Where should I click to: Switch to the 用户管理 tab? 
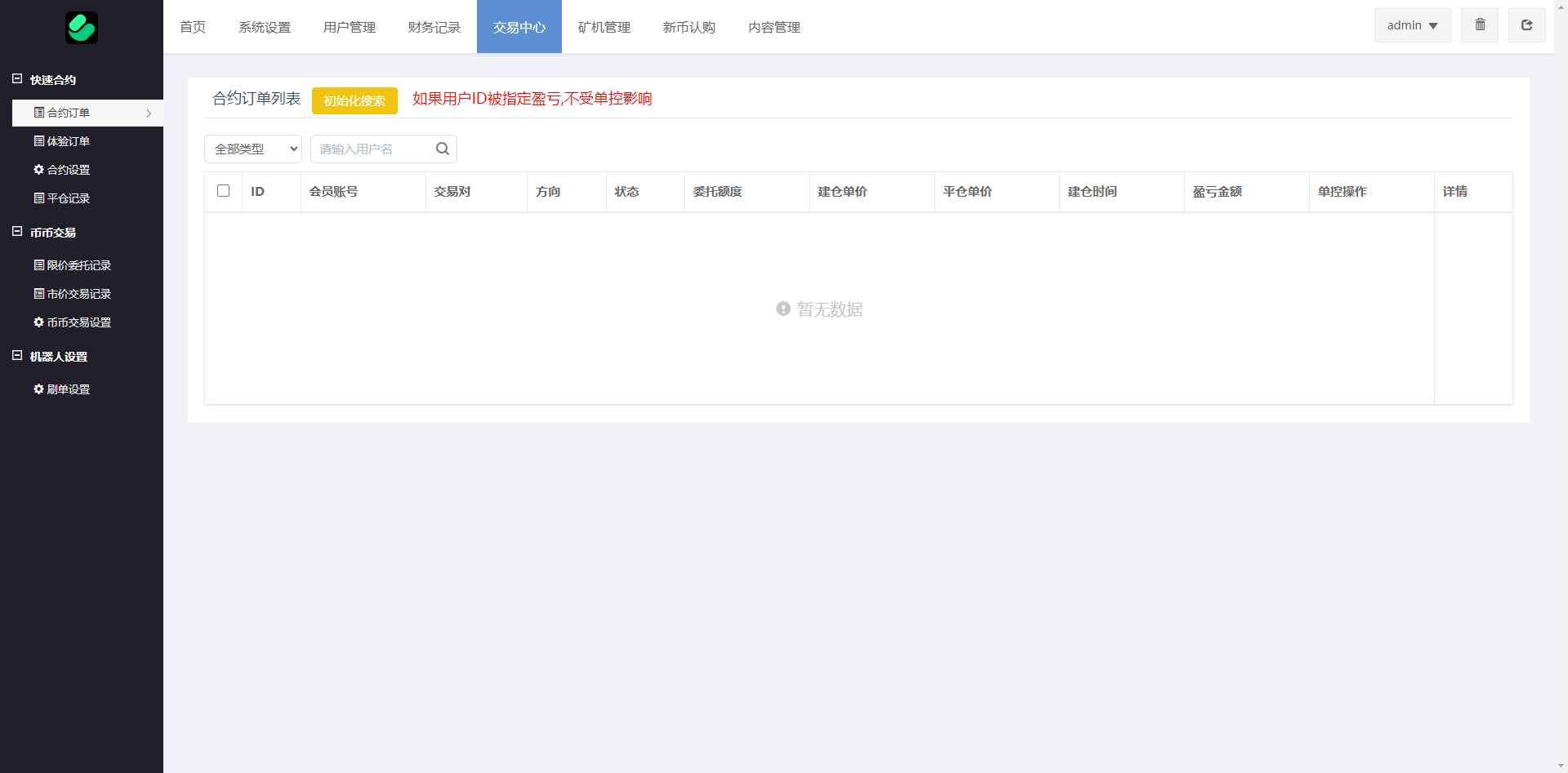[349, 27]
